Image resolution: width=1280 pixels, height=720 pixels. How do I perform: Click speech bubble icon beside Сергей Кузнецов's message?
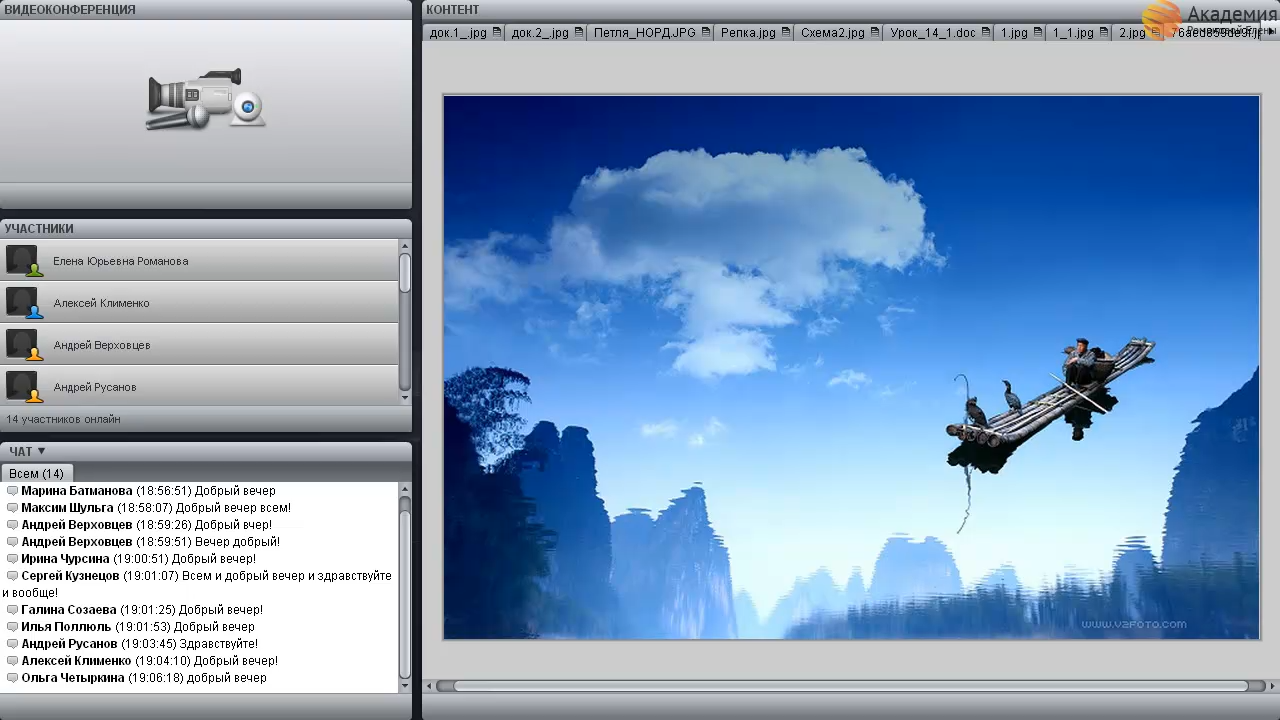point(12,576)
